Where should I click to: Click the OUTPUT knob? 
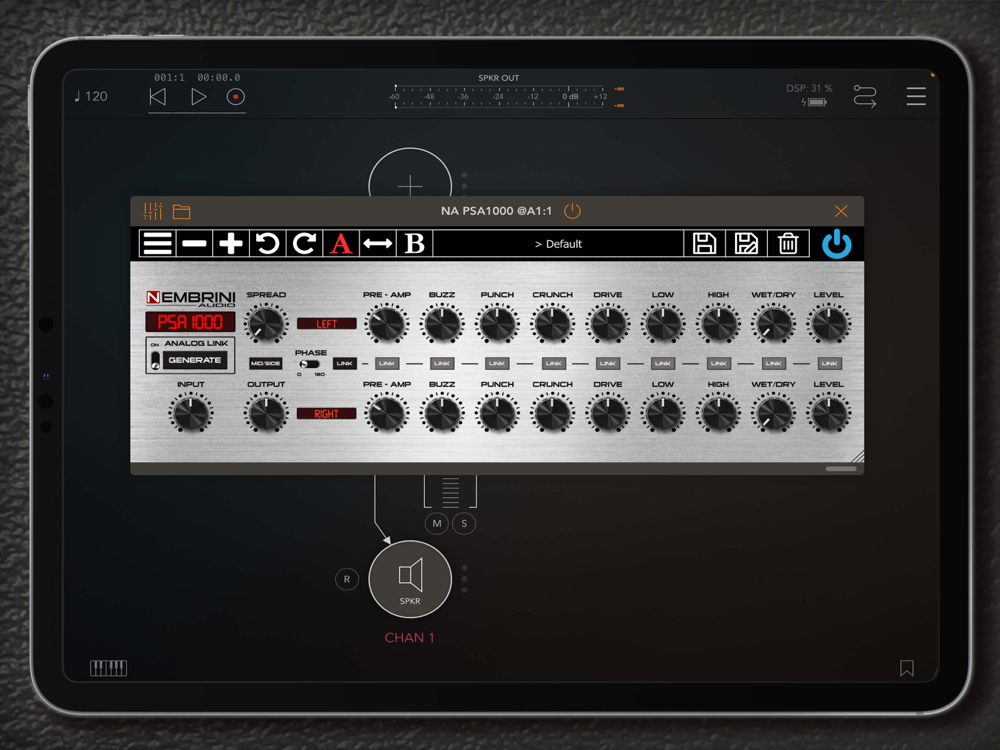click(266, 413)
